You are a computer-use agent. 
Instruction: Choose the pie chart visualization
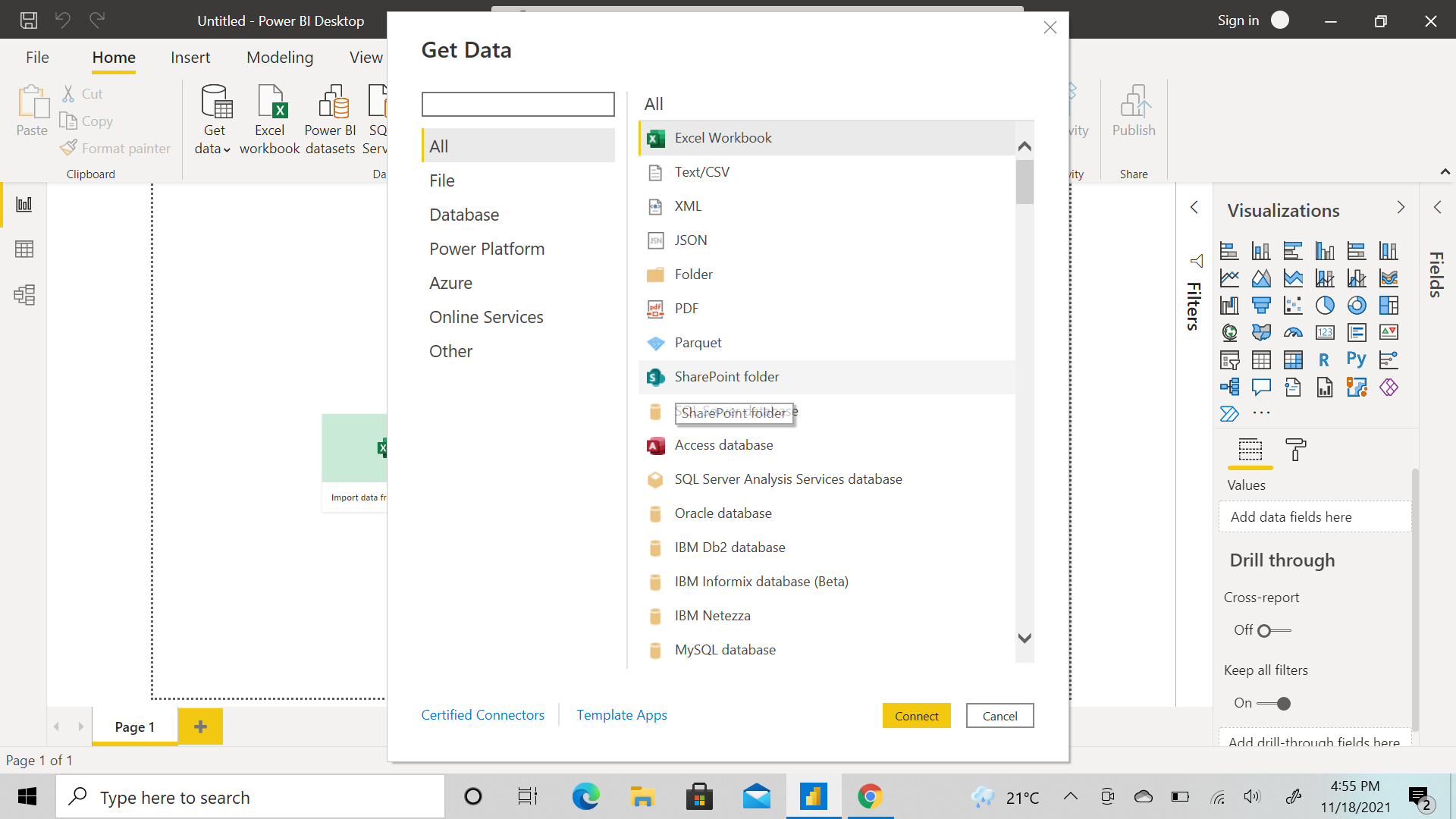click(x=1325, y=305)
